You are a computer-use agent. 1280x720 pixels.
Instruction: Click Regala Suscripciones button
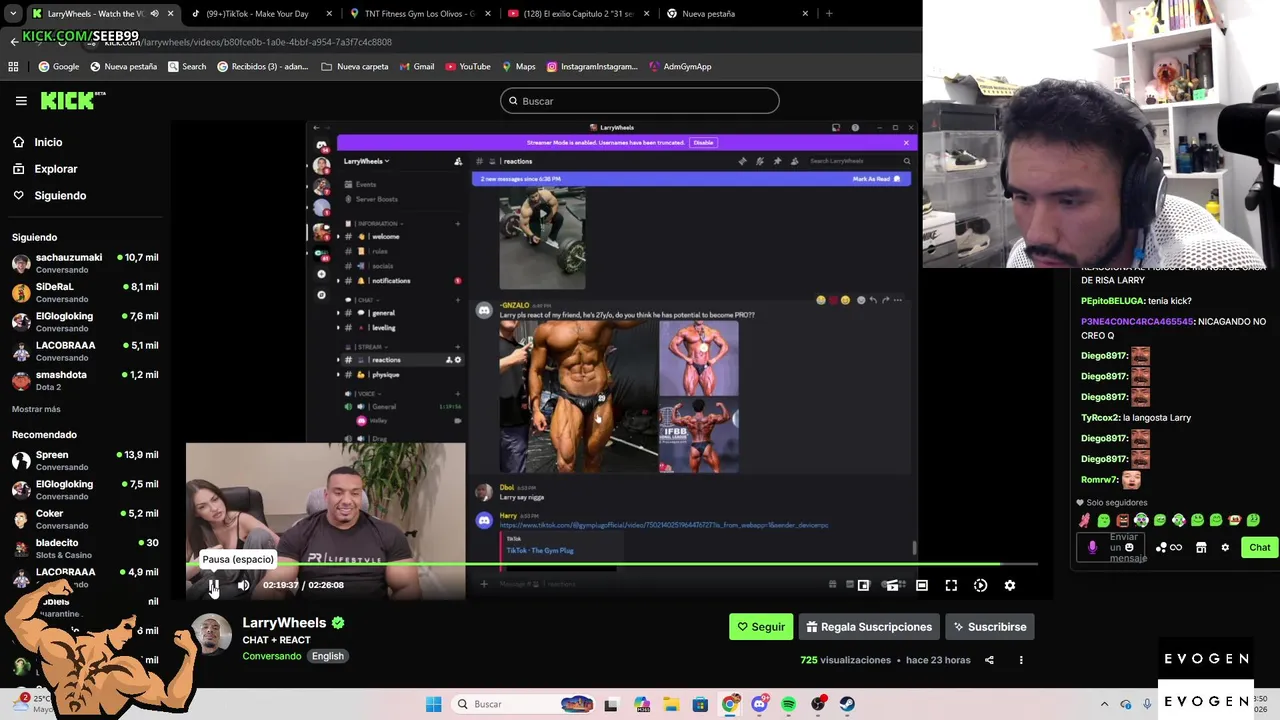click(869, 627)
